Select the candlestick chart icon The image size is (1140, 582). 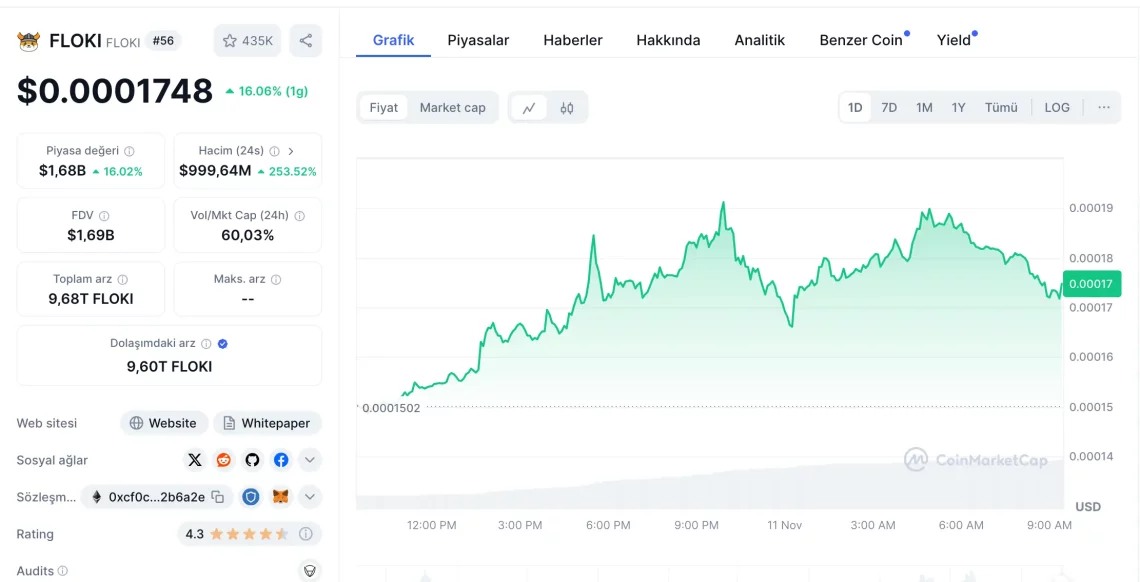(565, 106)
